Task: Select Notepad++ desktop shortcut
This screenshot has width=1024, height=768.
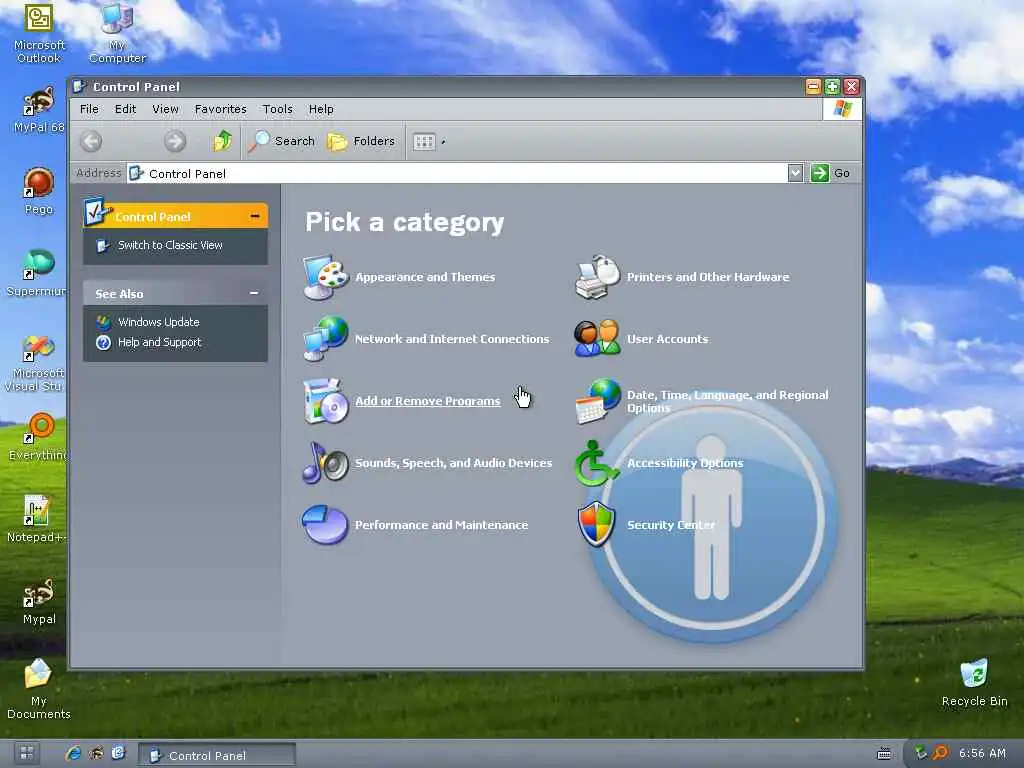Action: coord(37,519)
